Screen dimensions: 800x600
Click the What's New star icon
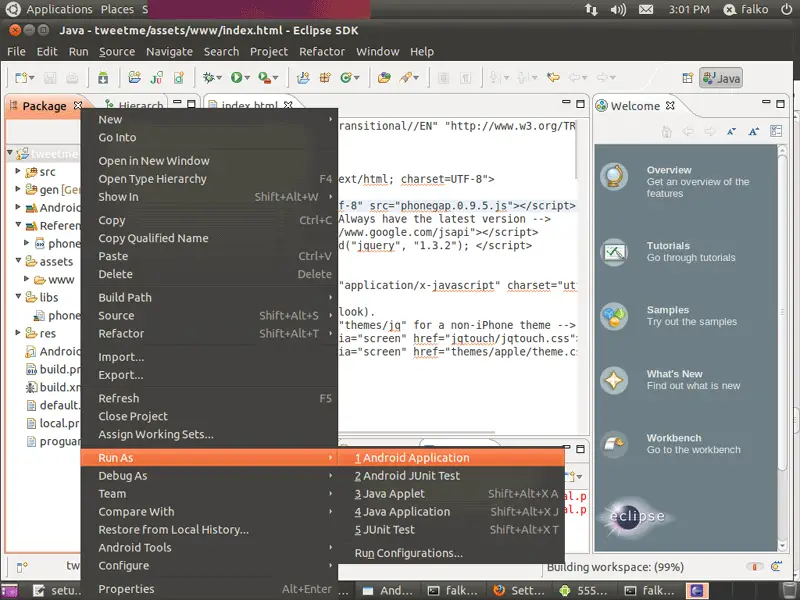614,380
